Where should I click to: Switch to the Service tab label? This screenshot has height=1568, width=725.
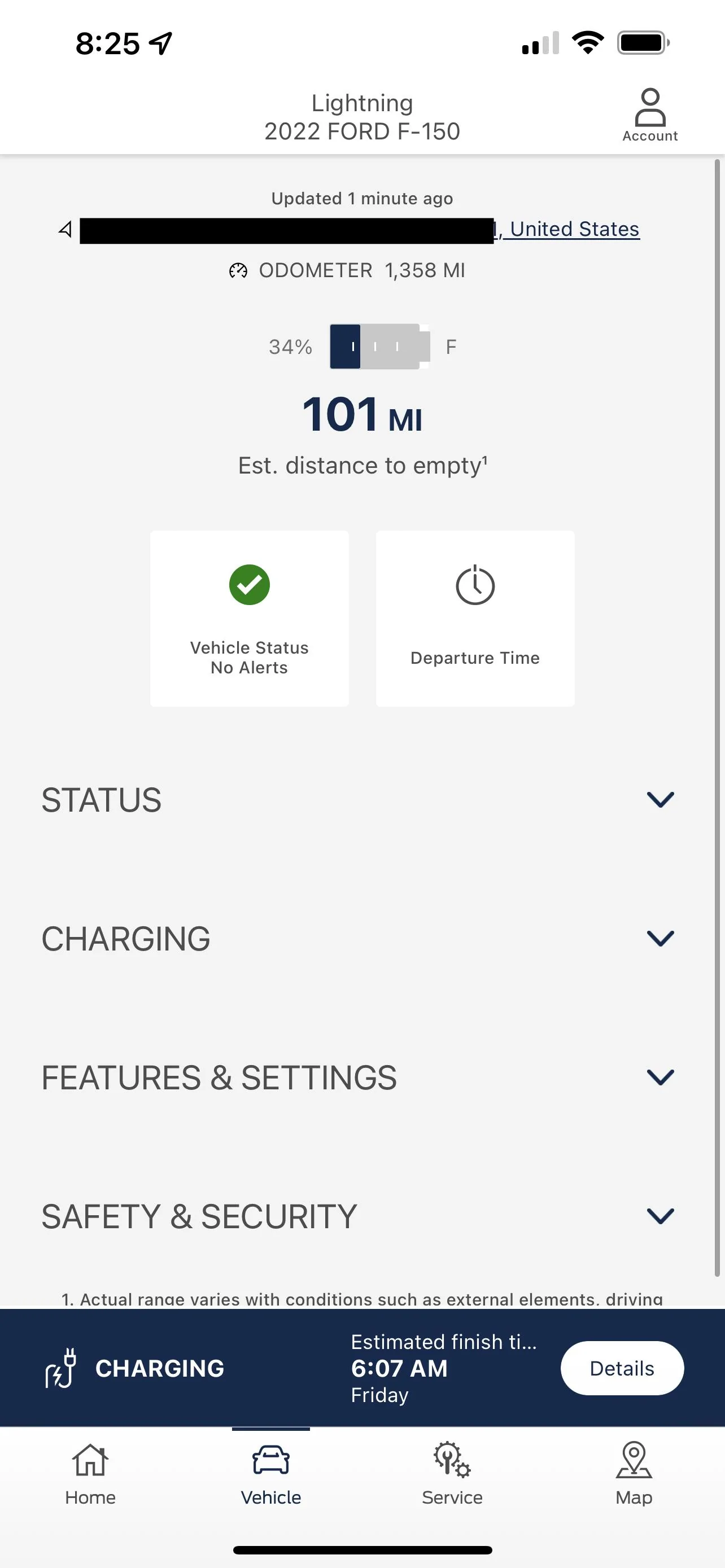(452, 1497)
